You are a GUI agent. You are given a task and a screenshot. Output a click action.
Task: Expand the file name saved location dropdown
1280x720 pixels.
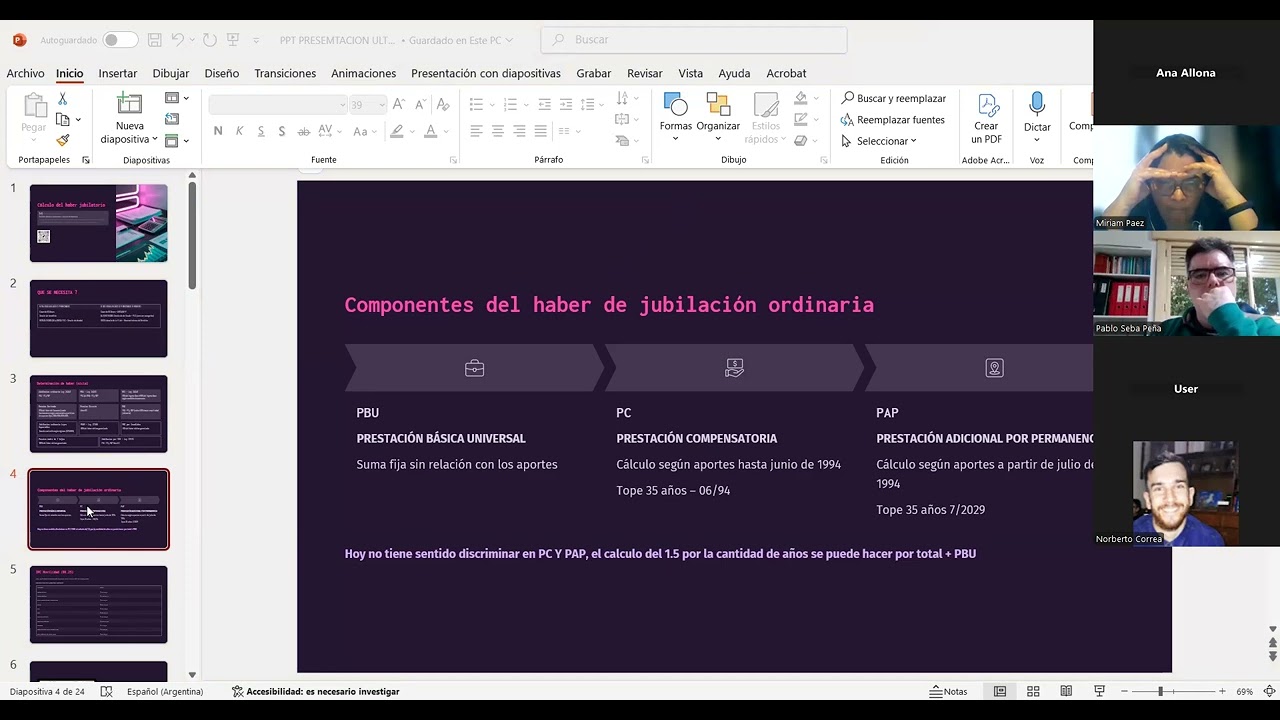click(510, 40)
